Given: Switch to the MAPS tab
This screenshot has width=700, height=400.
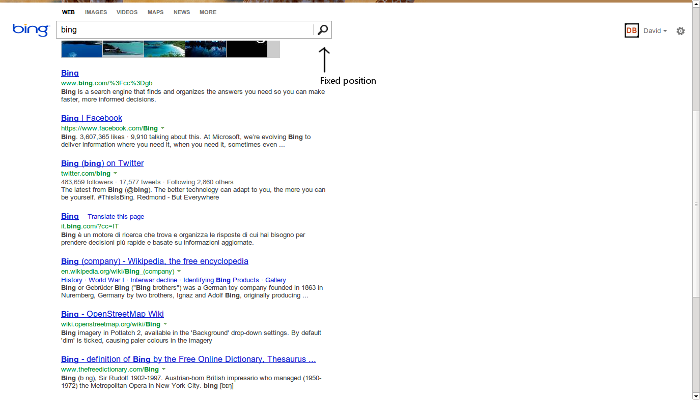Looking at the screenshot, I should click(155, 12).
